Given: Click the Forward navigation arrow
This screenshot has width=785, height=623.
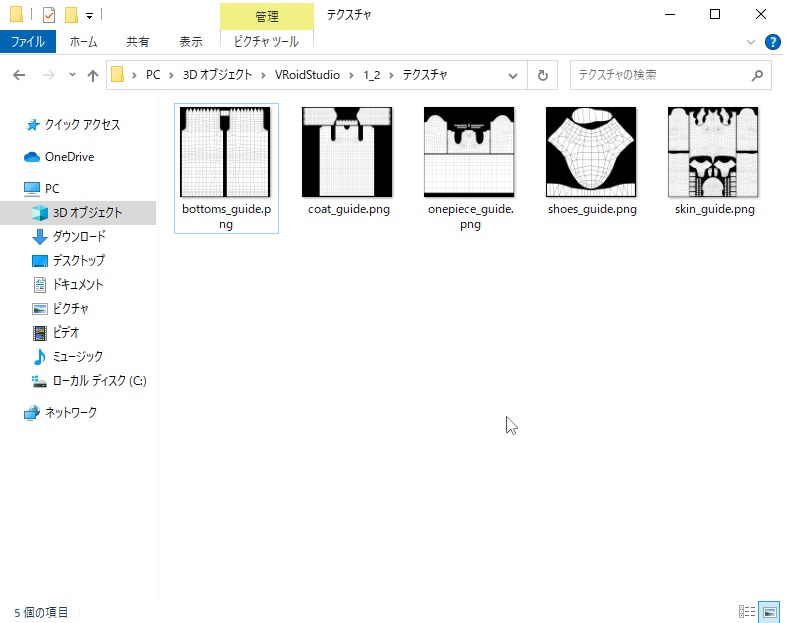Looking at the screenshot, I should click(49, 75).
